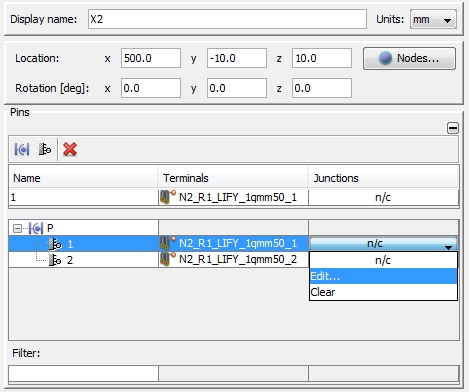469x392 pixels.
Task: Click the Junctions column header
Action: tap(383, 178)
